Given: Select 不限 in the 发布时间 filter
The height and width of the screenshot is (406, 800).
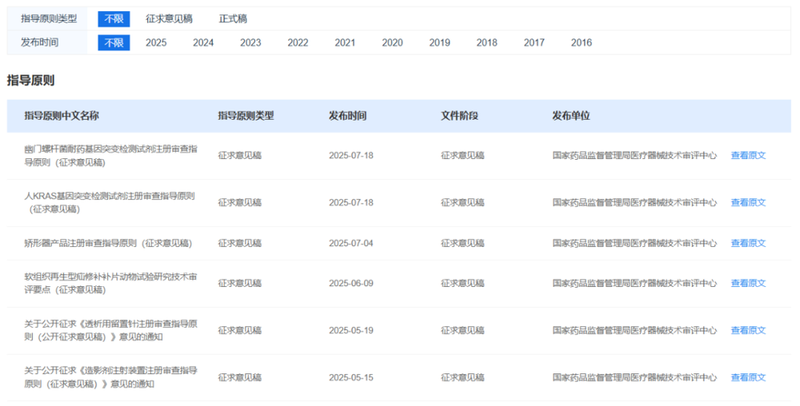Looking at the screenshot, I should tap(113, 42).
